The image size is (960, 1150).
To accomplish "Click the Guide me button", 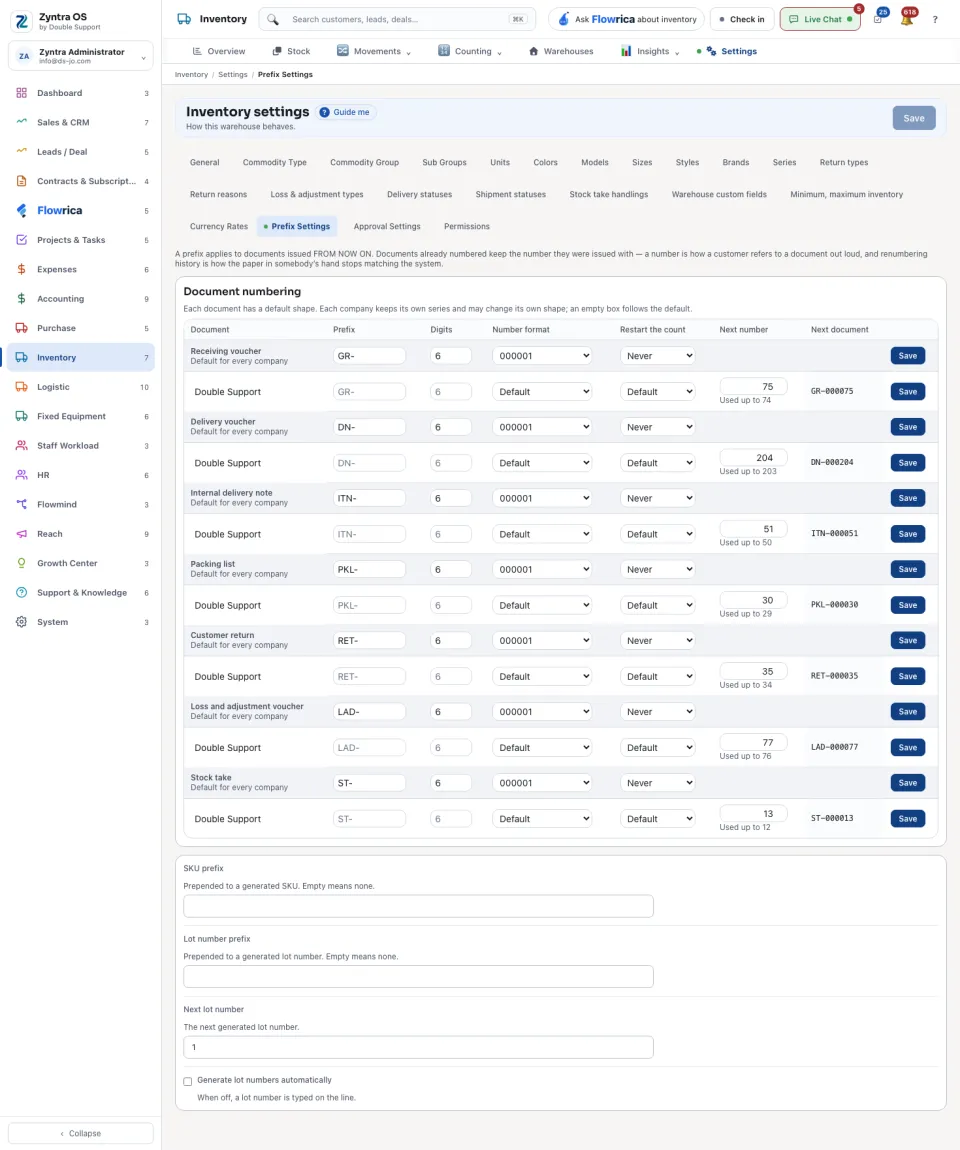I will [x=346, y=112].
